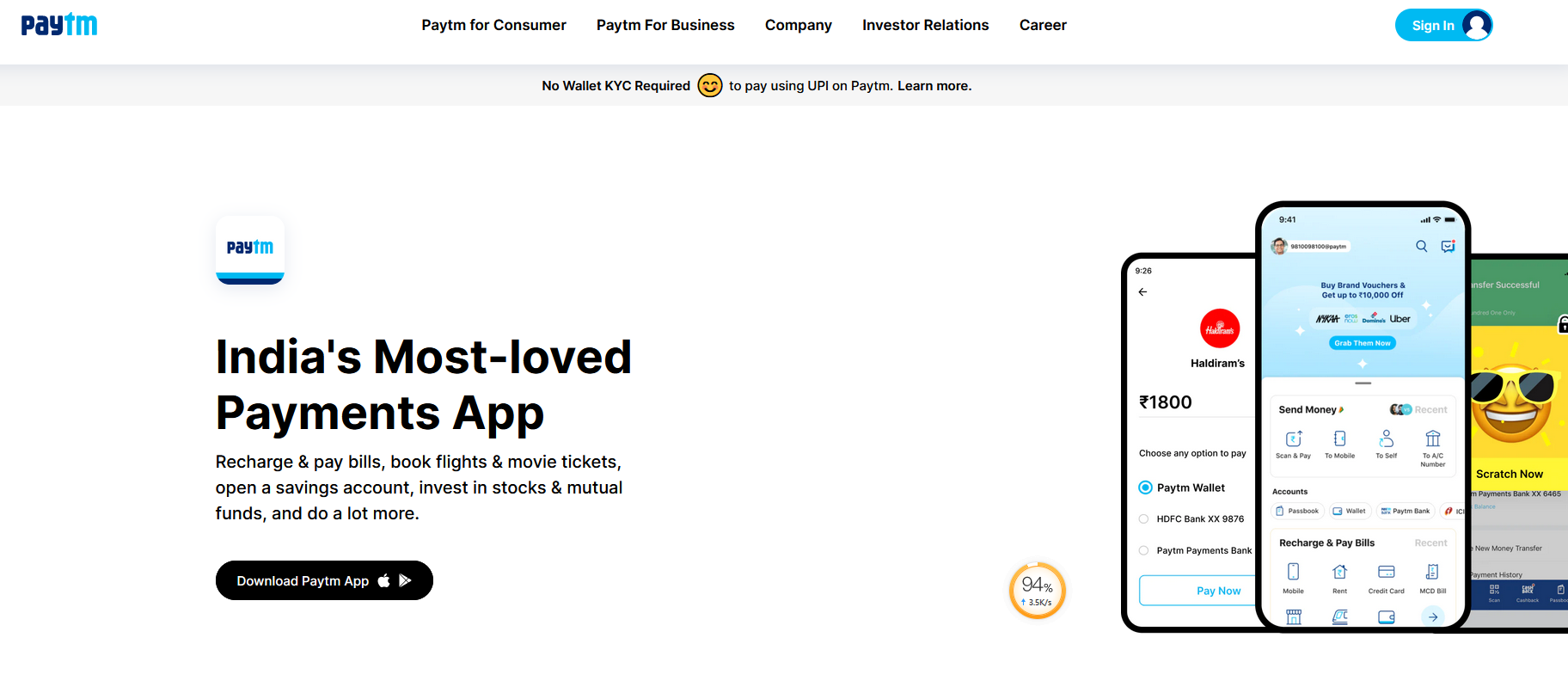Select the Paytm Wallet radio option
1568x699 pixels.
tap(1145, 487)
